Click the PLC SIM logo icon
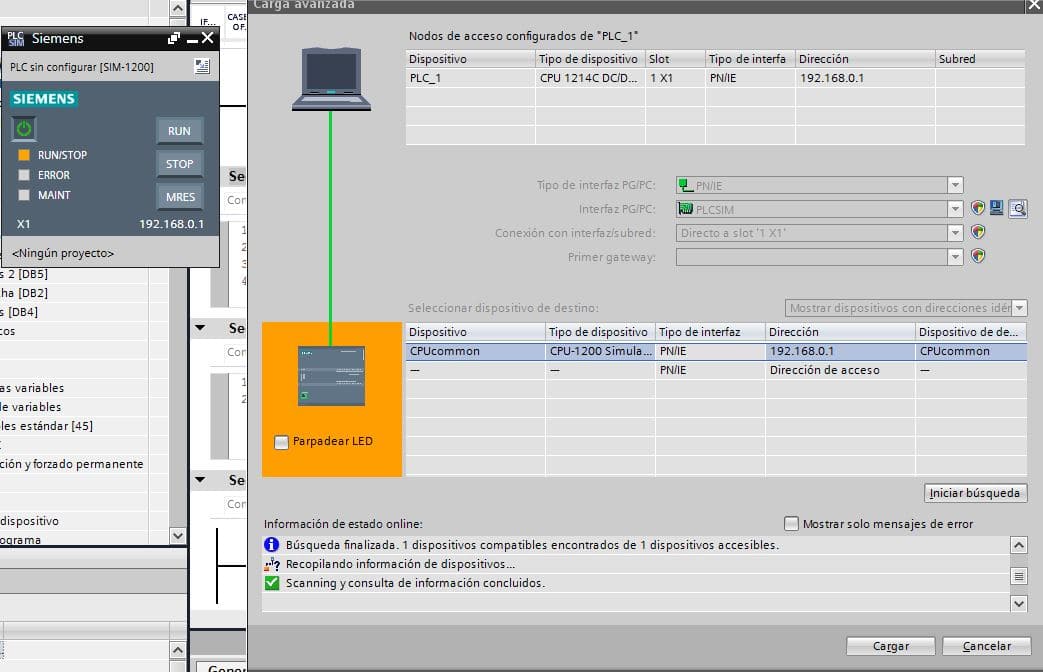 (x=15, y=39)
